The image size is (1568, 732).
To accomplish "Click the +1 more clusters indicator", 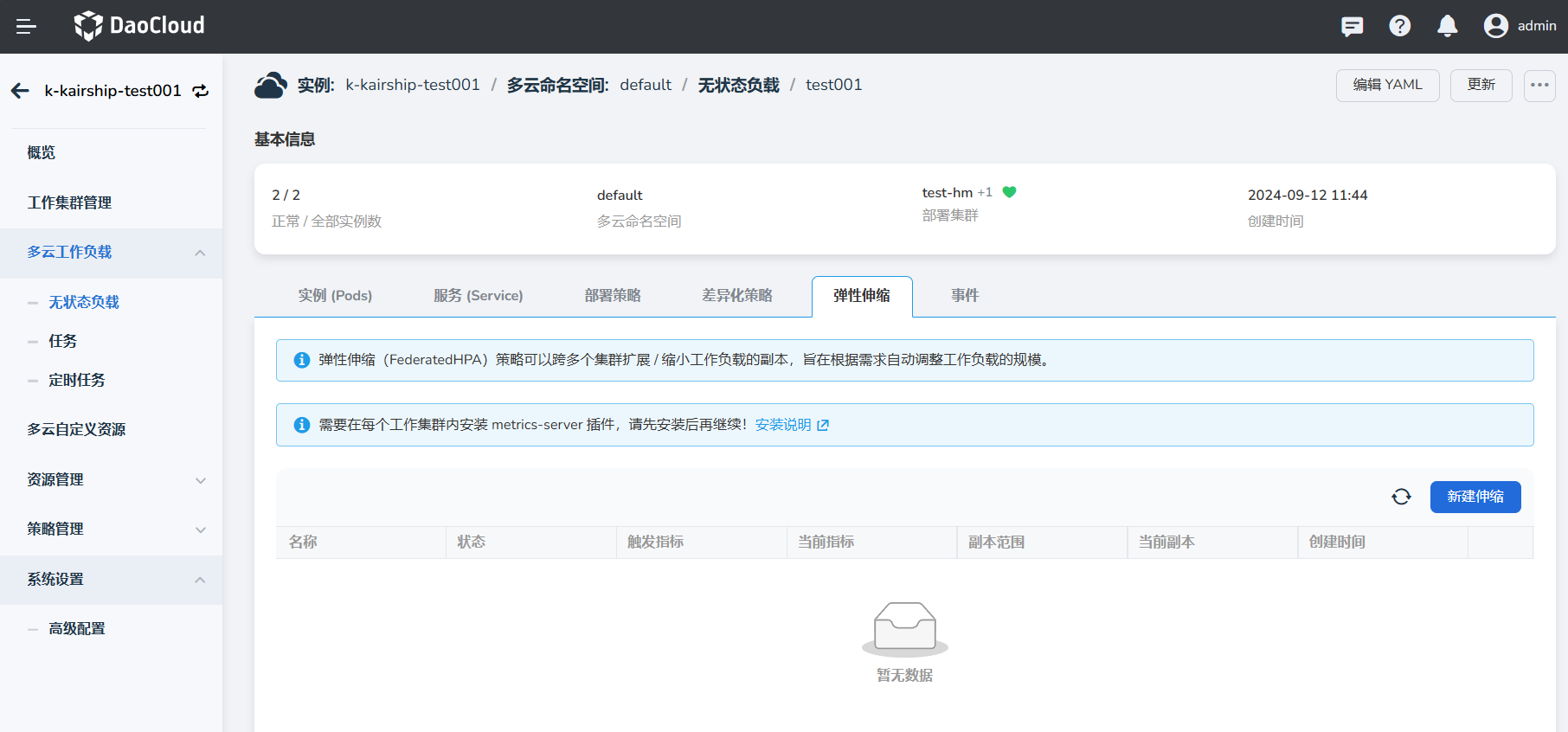I will click(985, 192).
